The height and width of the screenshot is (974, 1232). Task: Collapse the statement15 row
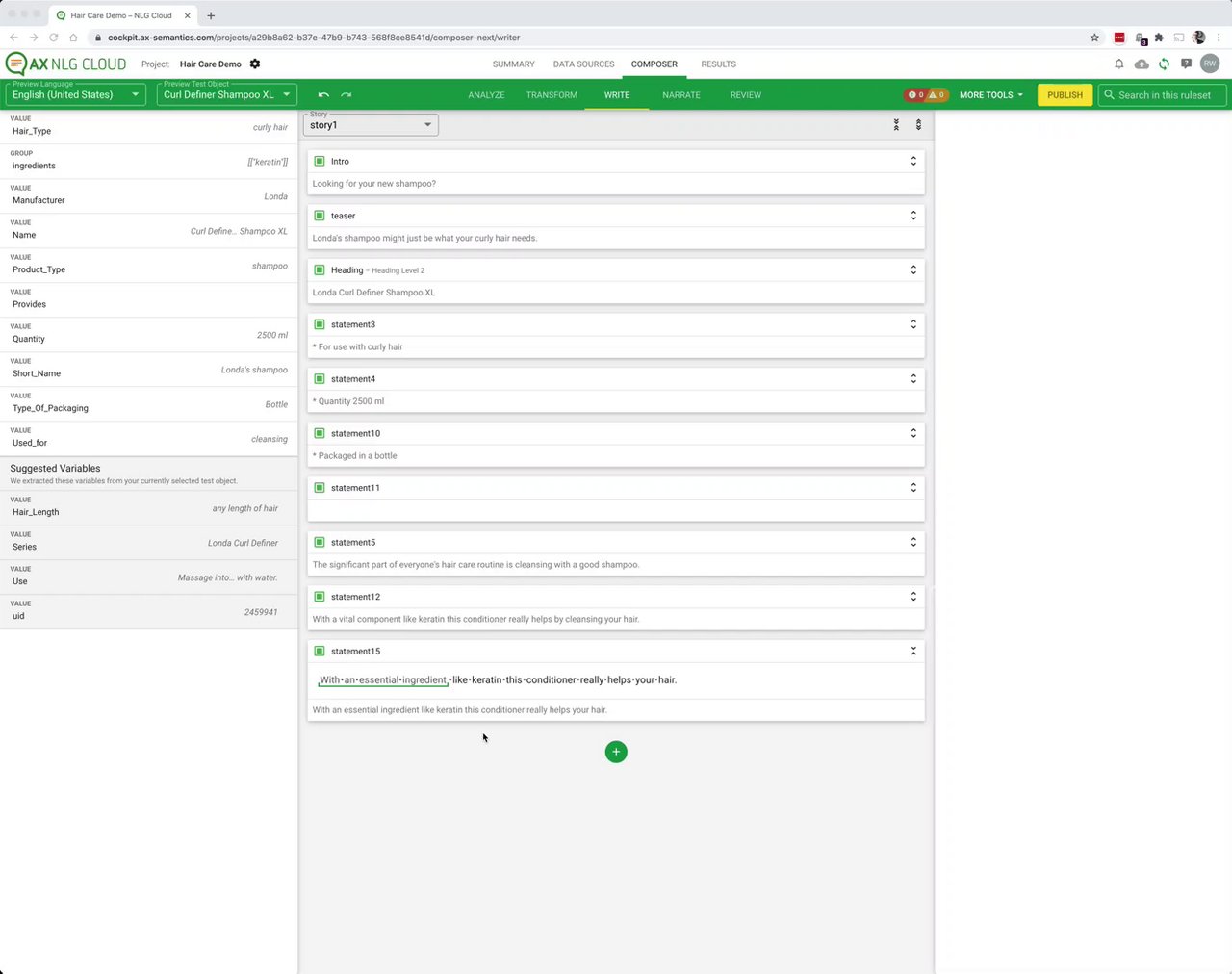click(913, 651)
